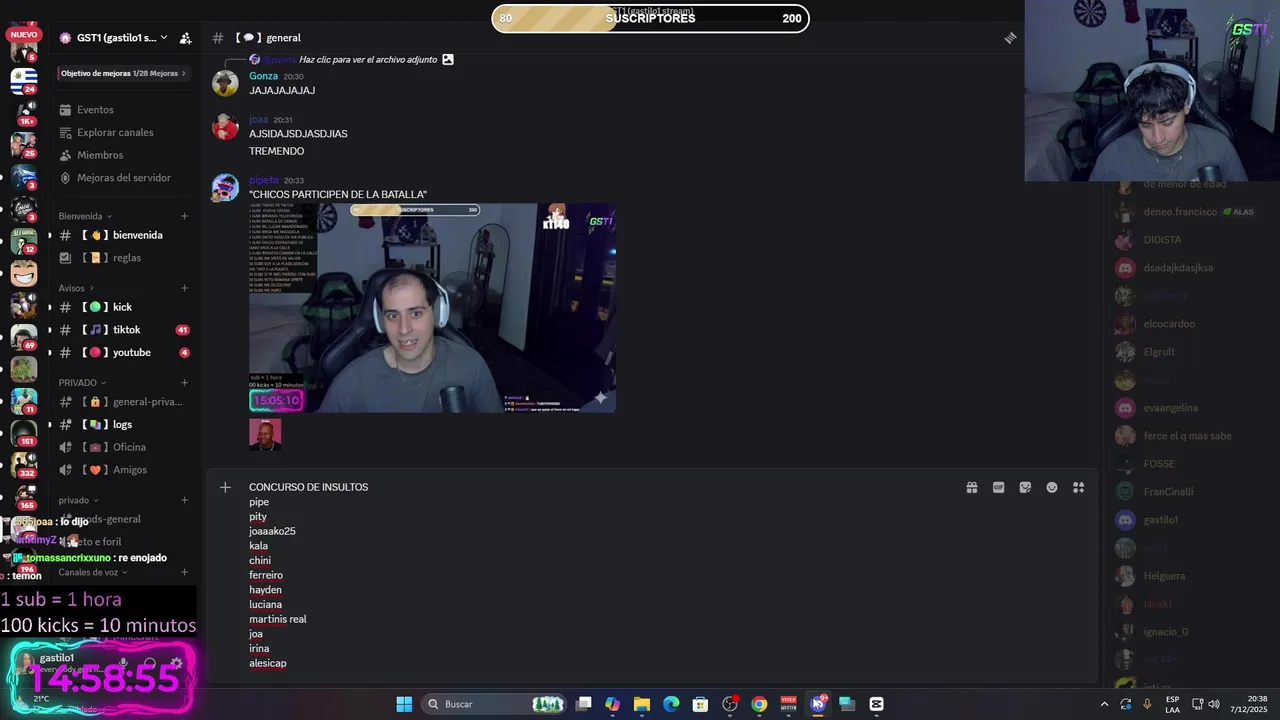The image size is (1280, 720).
Task: Select the smiling face server icon
Action: pos(24,273)
